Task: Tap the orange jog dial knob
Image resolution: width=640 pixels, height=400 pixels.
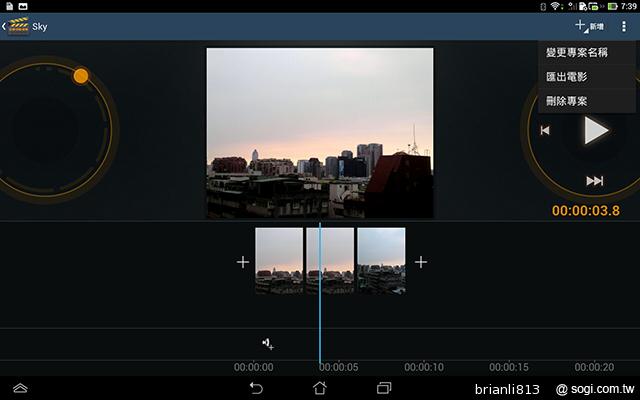Action: (81, 76)
